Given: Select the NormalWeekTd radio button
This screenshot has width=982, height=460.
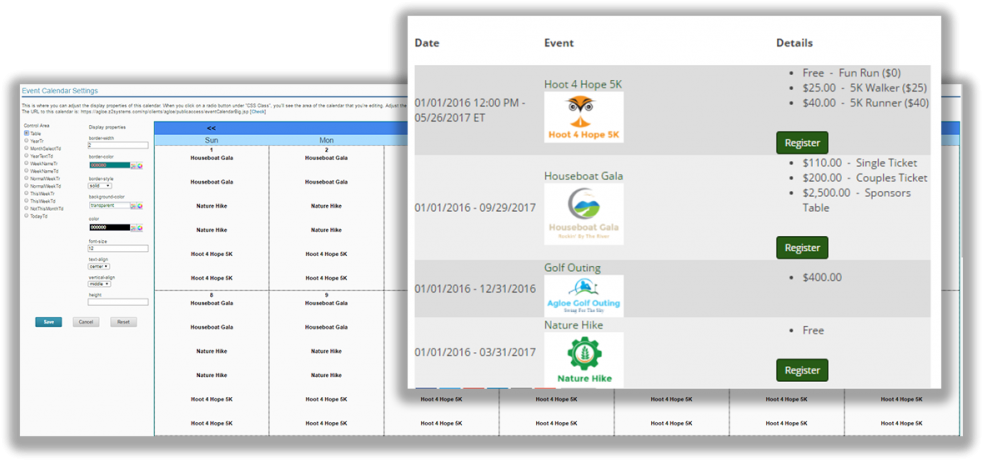Looking at the screenshot, I should (26, 186).
